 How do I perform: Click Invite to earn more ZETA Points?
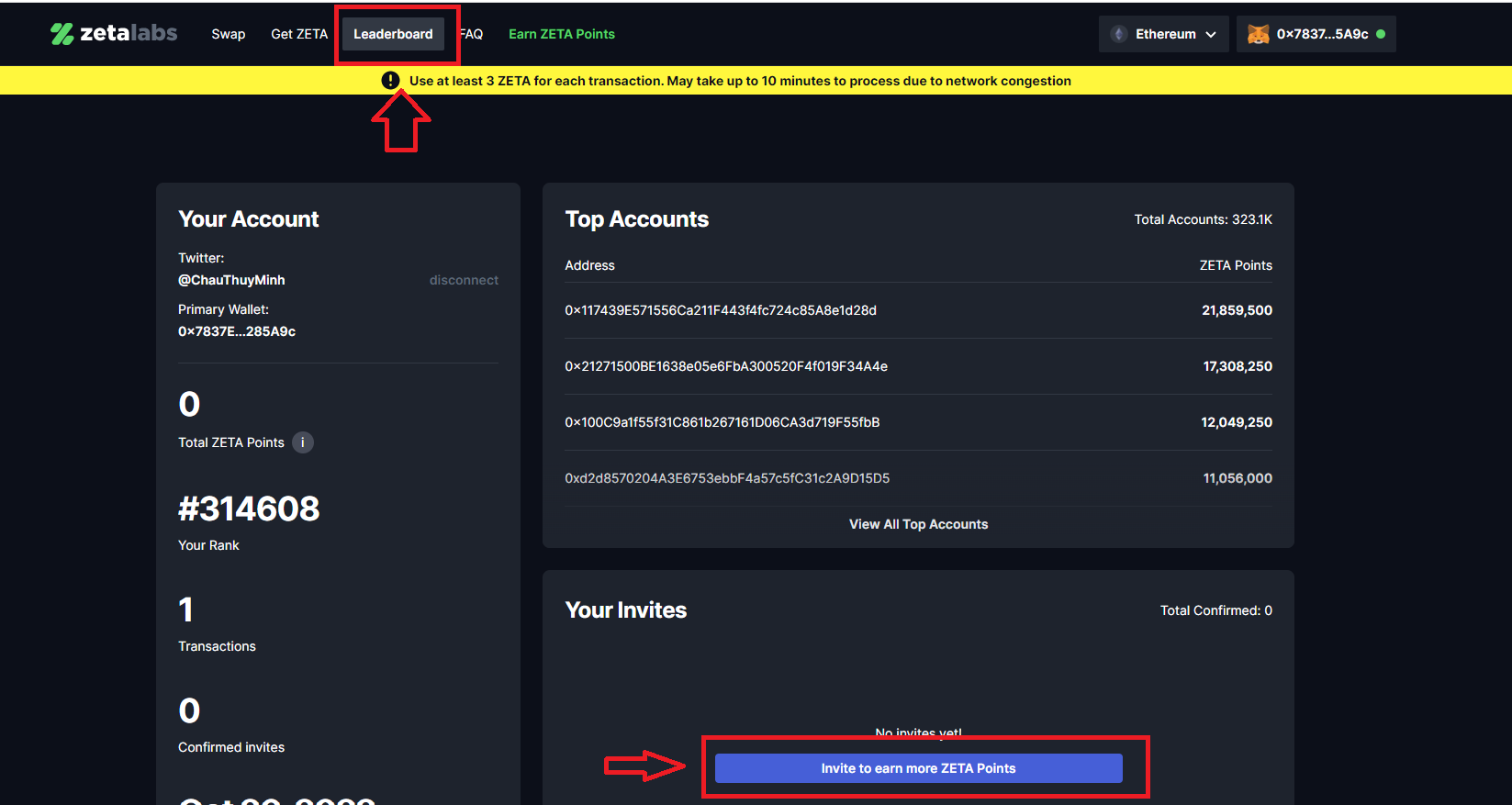point(918,768)
